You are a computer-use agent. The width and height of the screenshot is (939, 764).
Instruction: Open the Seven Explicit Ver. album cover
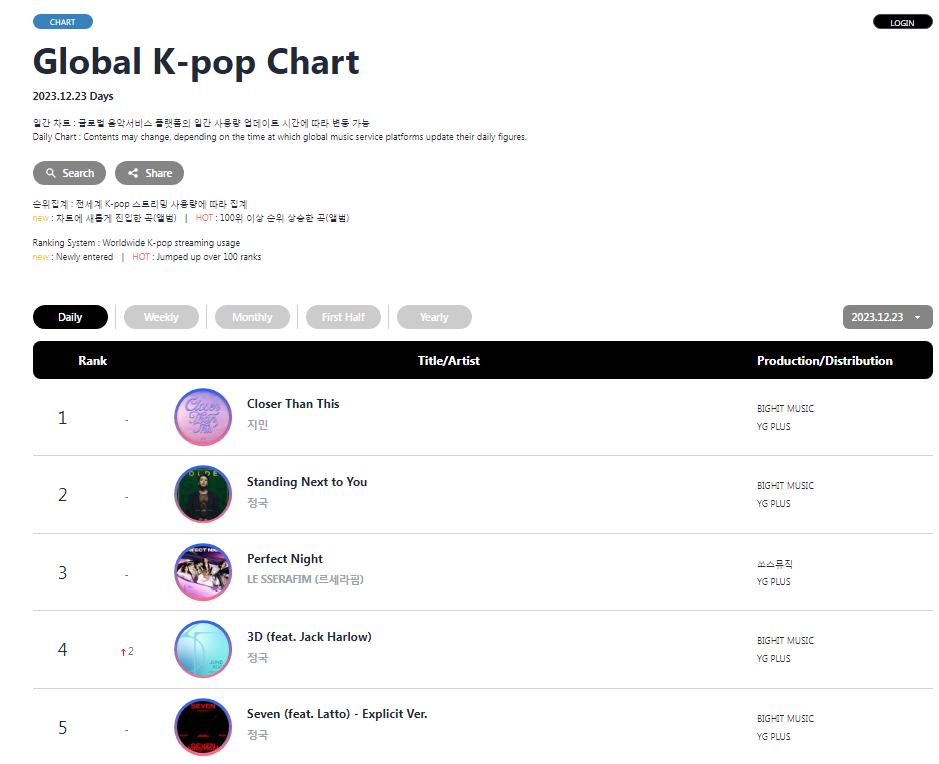pos(203,727)
